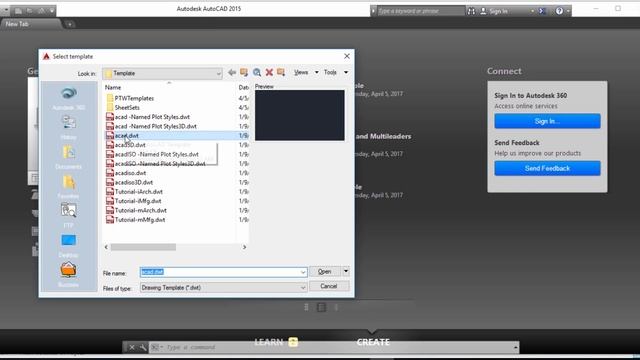Click the File name input field
The image size is (640, 360).
click(220, 272)
